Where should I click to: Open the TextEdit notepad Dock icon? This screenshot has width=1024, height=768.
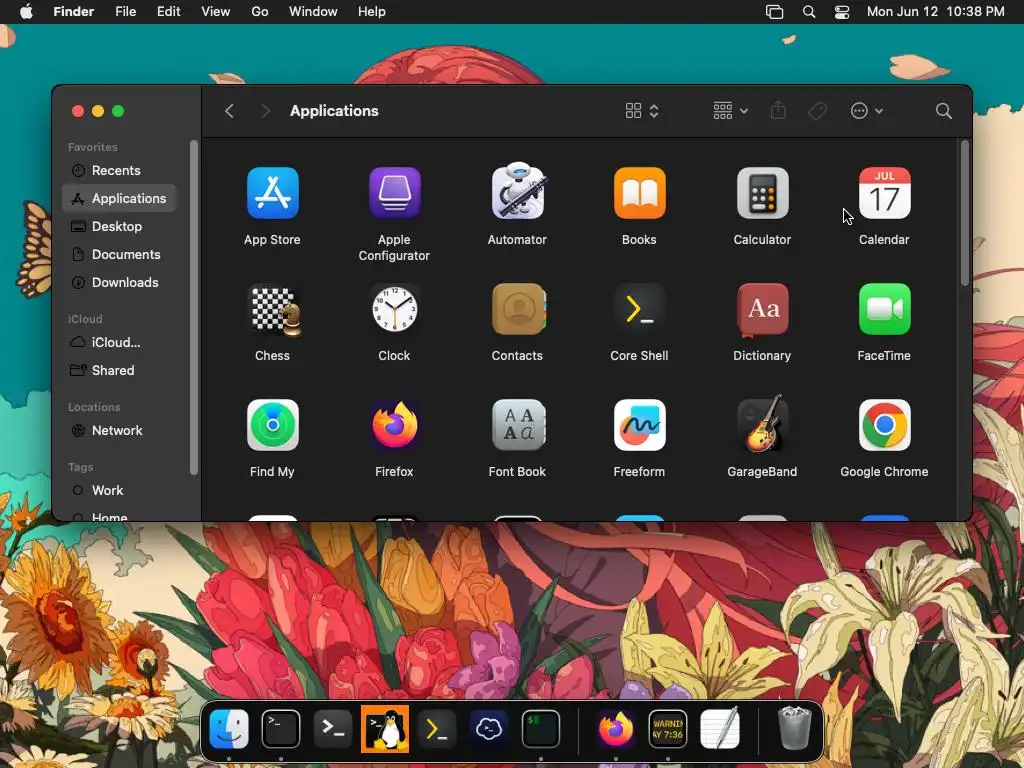click(720, 728)
